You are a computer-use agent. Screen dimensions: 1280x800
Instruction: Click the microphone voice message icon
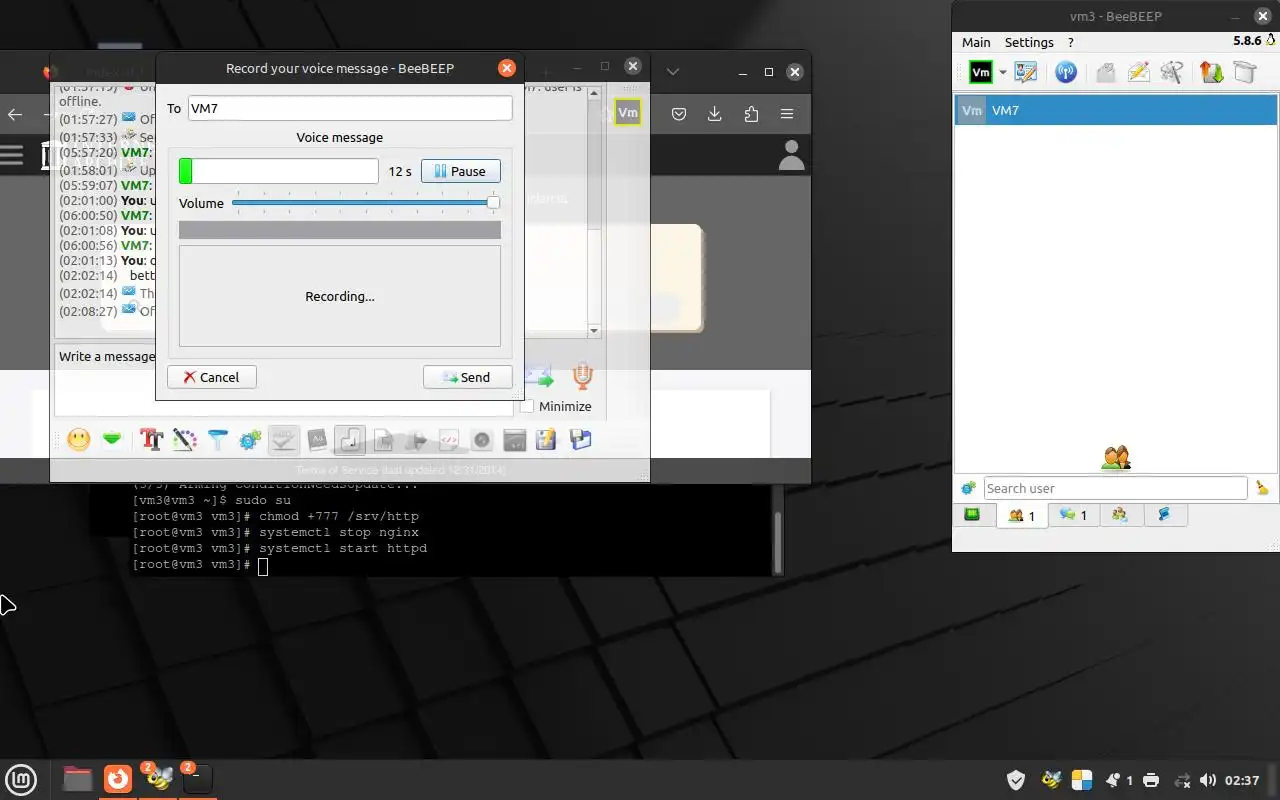pos(582,376)
